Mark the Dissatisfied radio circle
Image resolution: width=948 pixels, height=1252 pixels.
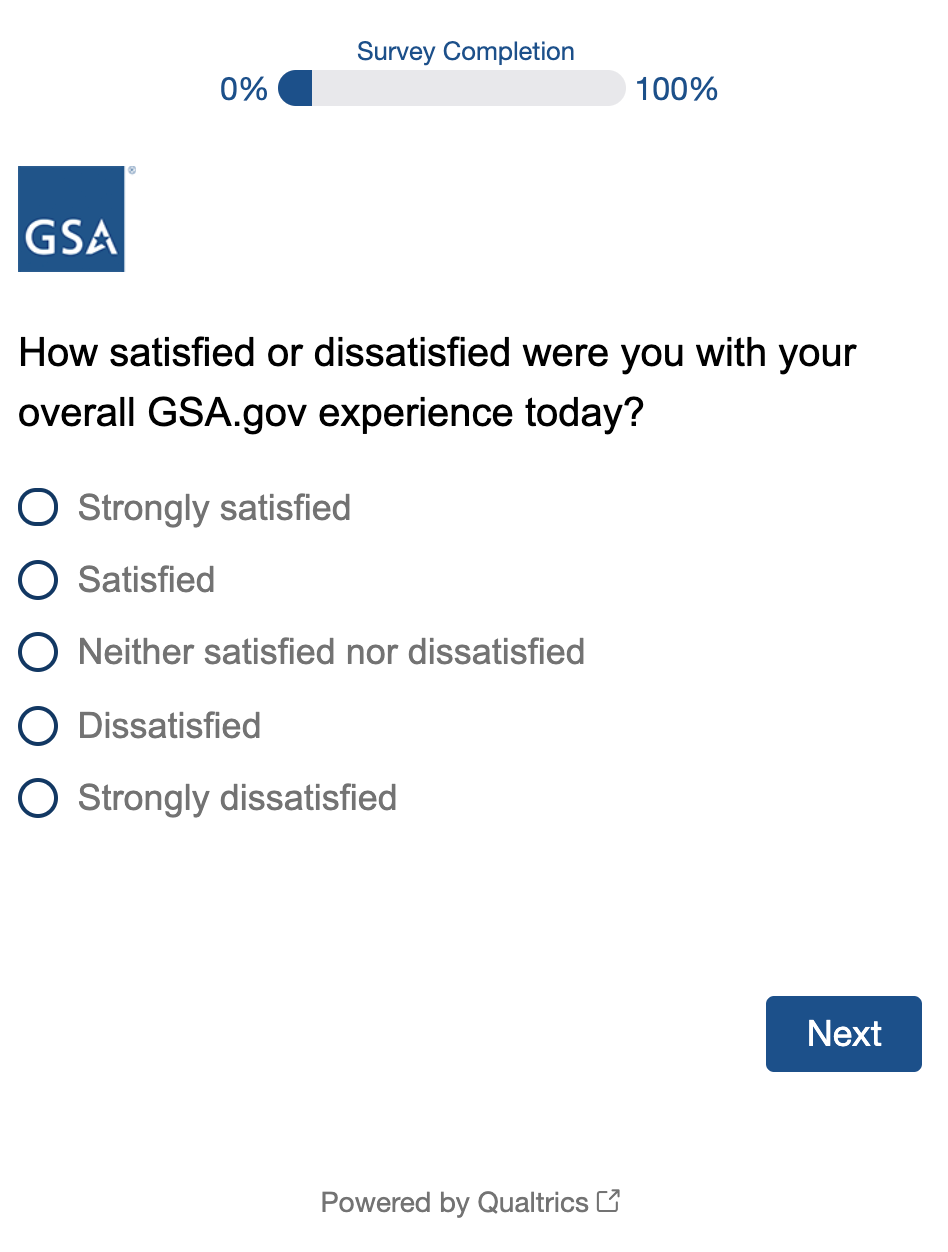coord(38,726)
